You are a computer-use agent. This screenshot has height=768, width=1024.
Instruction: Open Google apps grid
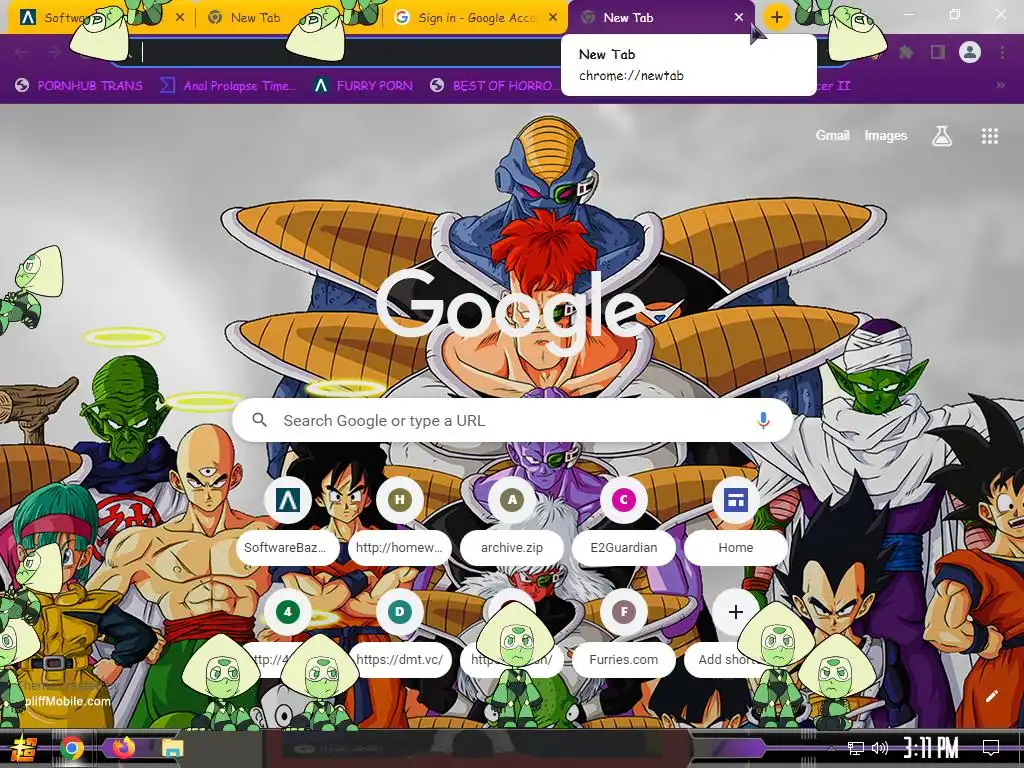click(989, 136)
